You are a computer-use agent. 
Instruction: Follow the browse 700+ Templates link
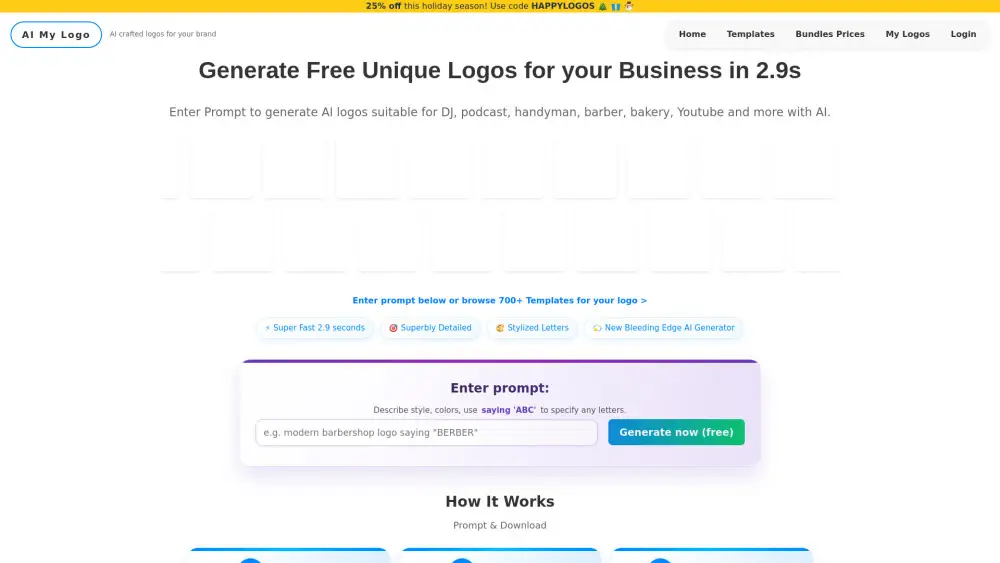coord(499,300)
